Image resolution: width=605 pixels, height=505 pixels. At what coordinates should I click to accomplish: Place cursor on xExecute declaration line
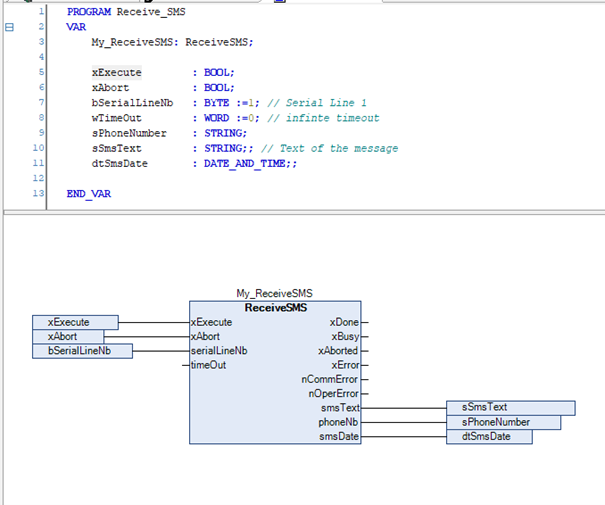tap(163, 73)
